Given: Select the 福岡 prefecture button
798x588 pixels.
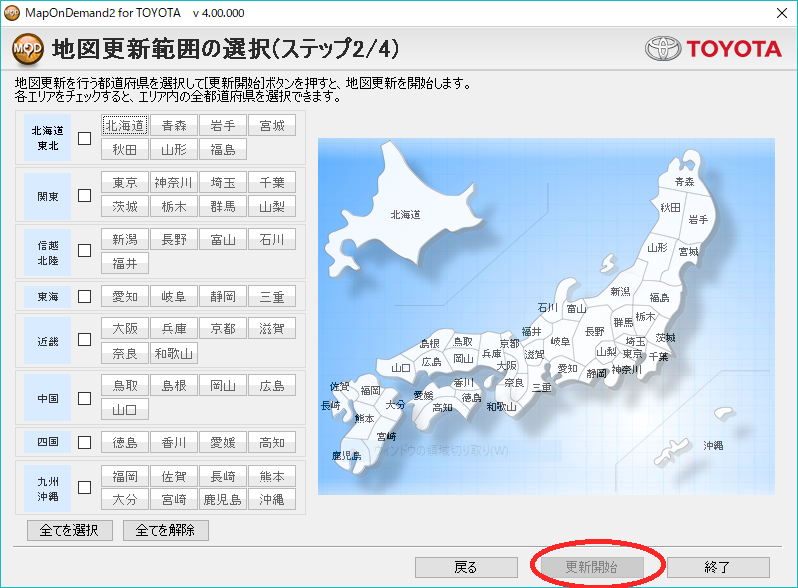Looking at the screenshot, I should (x=125, y=476).
